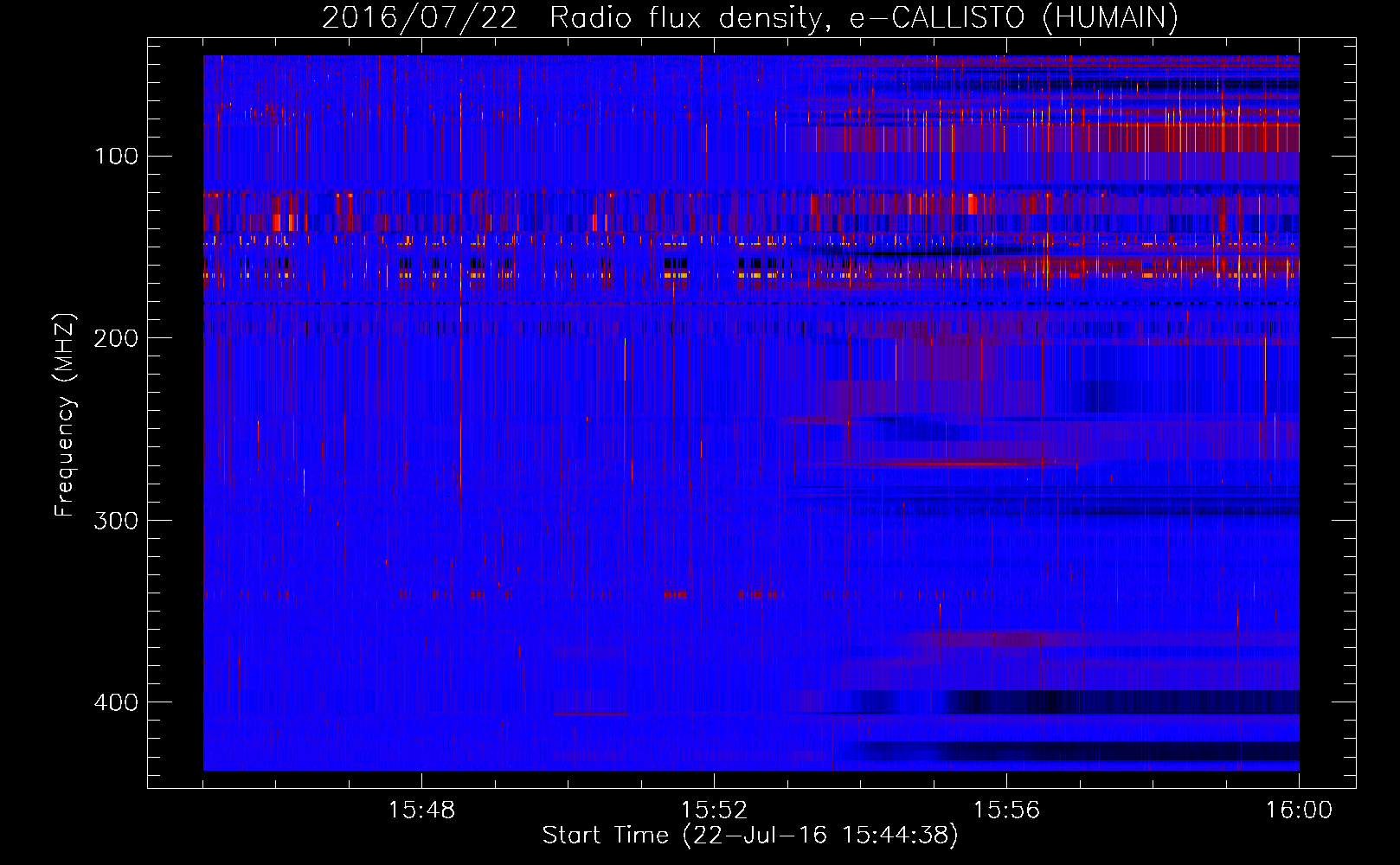Select the 15:48 time tick label

coord(421,811)
